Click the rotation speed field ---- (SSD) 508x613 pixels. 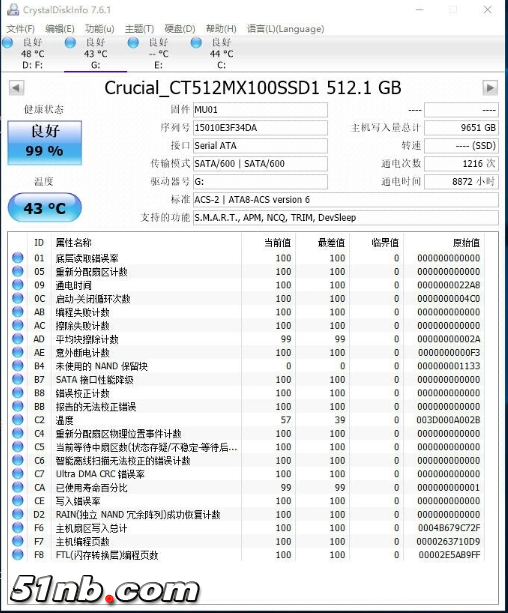[x=461, y=146]
